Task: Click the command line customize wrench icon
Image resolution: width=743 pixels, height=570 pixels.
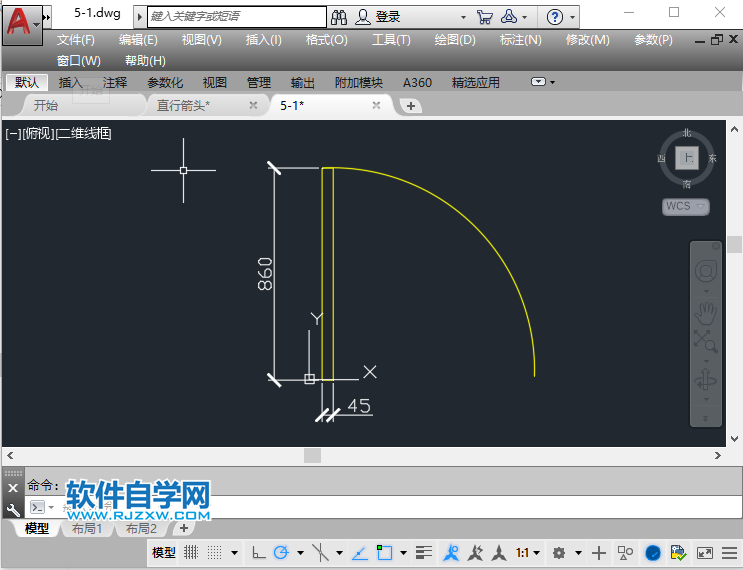Action: [x=13, y=510]
